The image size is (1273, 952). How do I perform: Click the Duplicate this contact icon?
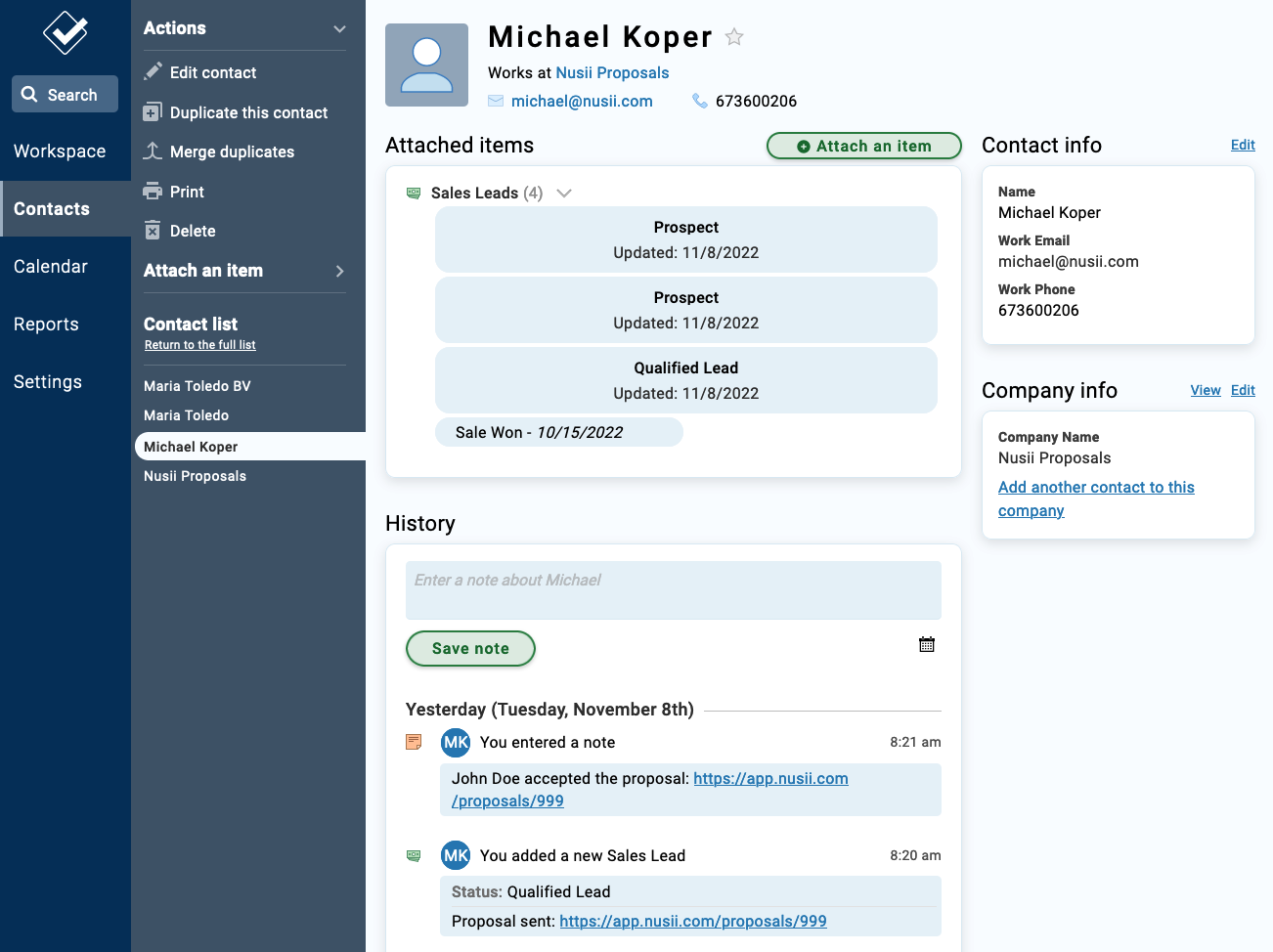[153, 112]
